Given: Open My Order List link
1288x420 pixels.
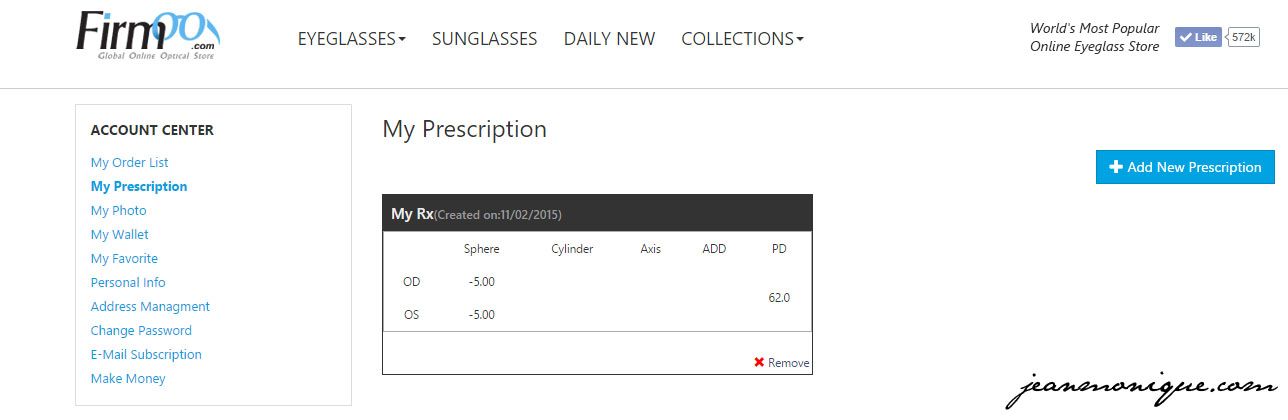Looking at the screenshot, I should click(x=129, y=162).
